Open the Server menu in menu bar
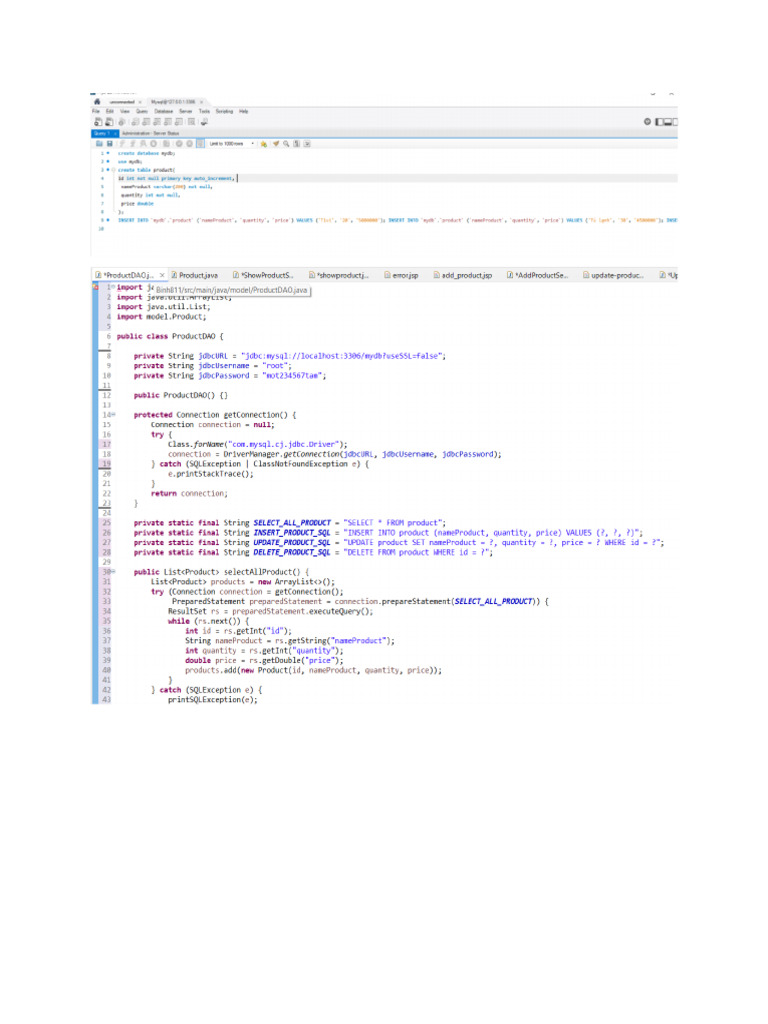Viewport: 768px width, 1024px height. click(x=184, y=111)
